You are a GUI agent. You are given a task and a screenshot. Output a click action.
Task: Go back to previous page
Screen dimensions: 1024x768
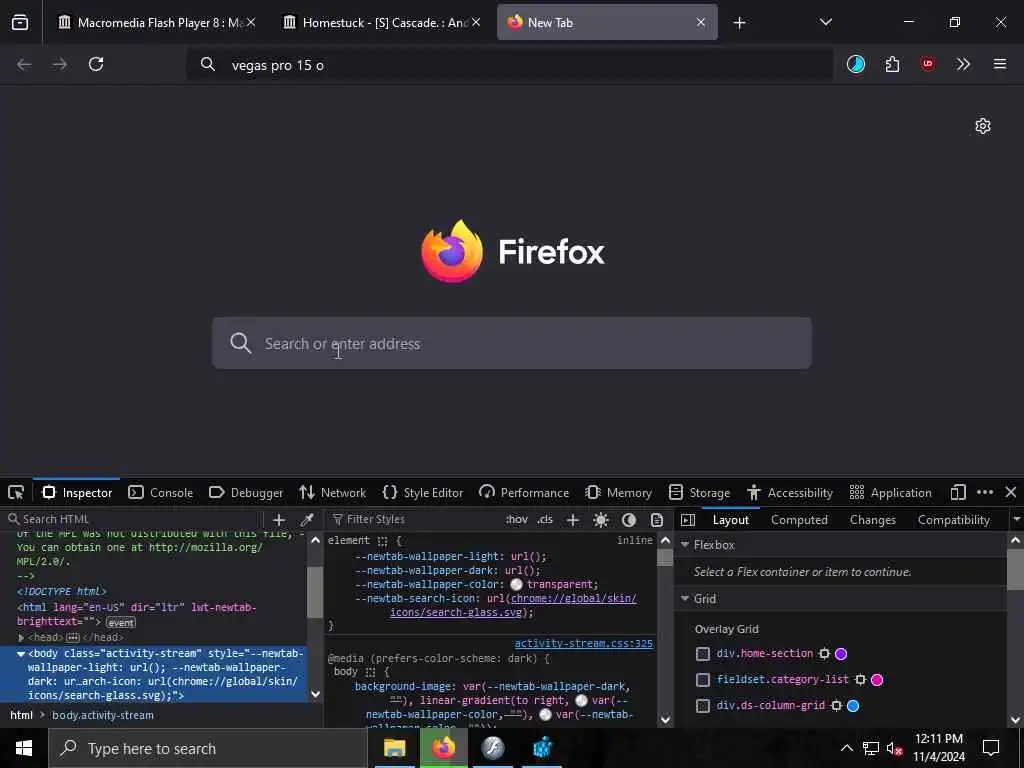pos(24,64)
